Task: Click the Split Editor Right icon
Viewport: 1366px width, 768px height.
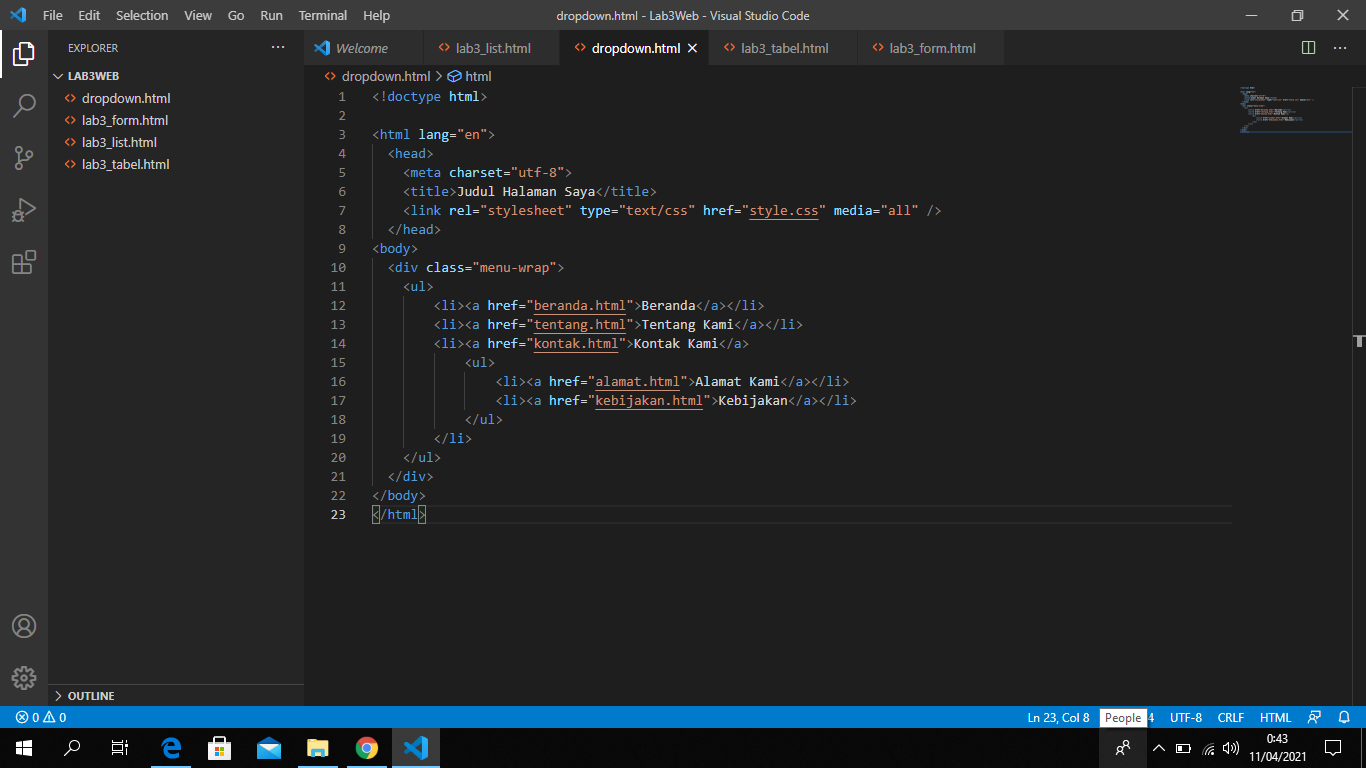Action: tap(1308, 48)
